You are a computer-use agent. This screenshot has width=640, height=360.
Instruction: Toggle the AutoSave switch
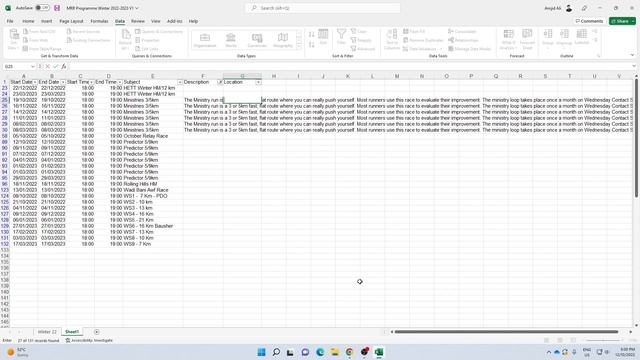(x=42, y=8)
